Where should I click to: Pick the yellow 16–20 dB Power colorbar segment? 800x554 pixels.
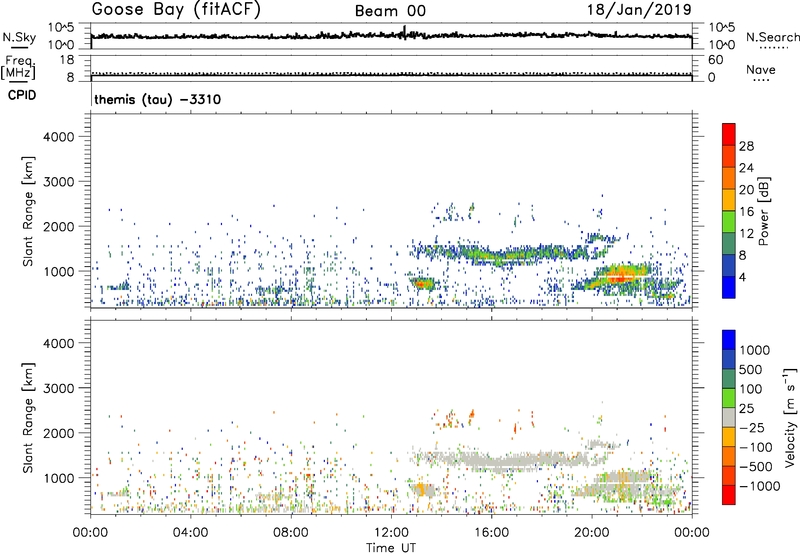[729, 199]
